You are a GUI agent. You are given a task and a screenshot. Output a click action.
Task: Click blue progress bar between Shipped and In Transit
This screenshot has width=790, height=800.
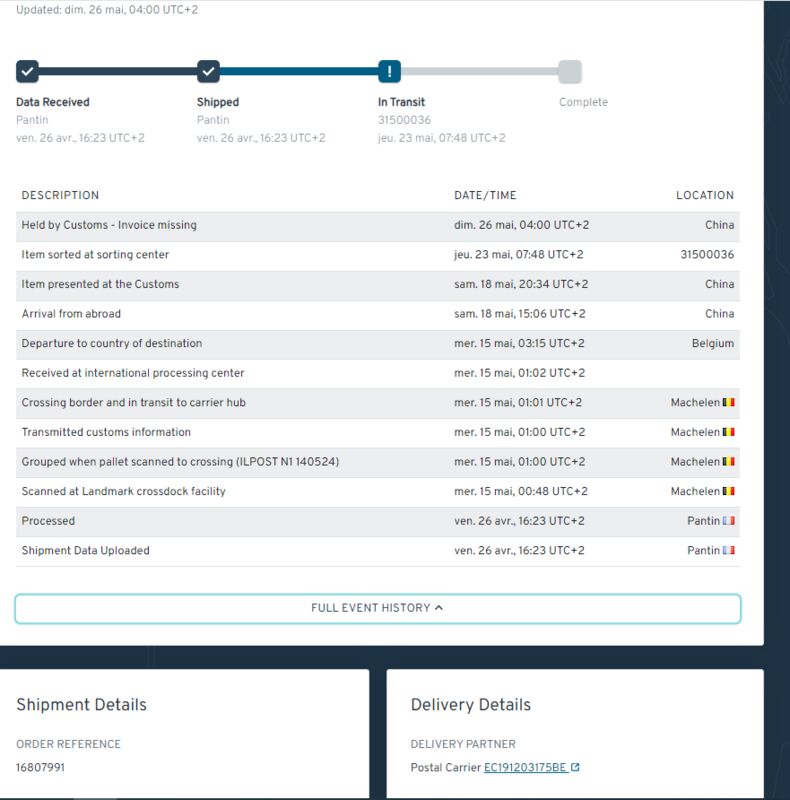pyautogui.click(x=299, y=71)
